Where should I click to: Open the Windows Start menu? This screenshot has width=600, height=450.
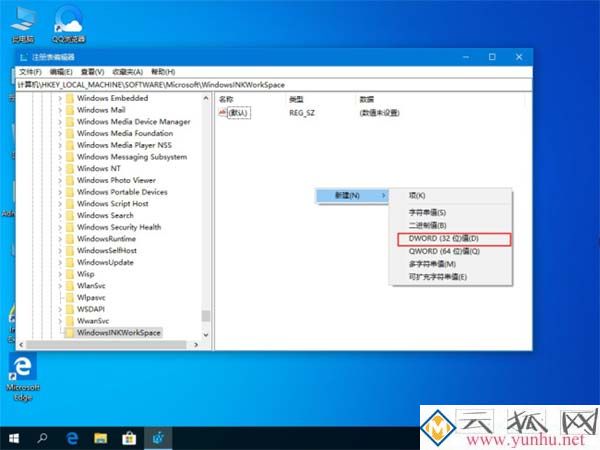coord(14,438)
